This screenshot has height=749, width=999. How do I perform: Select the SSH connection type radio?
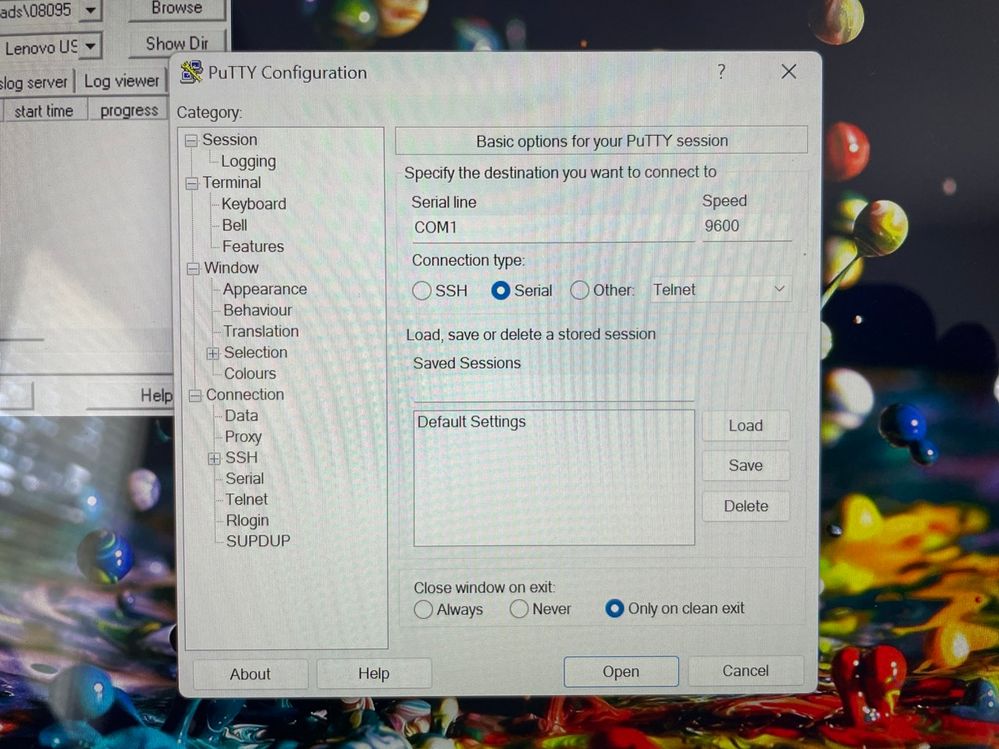pos(423,291)
